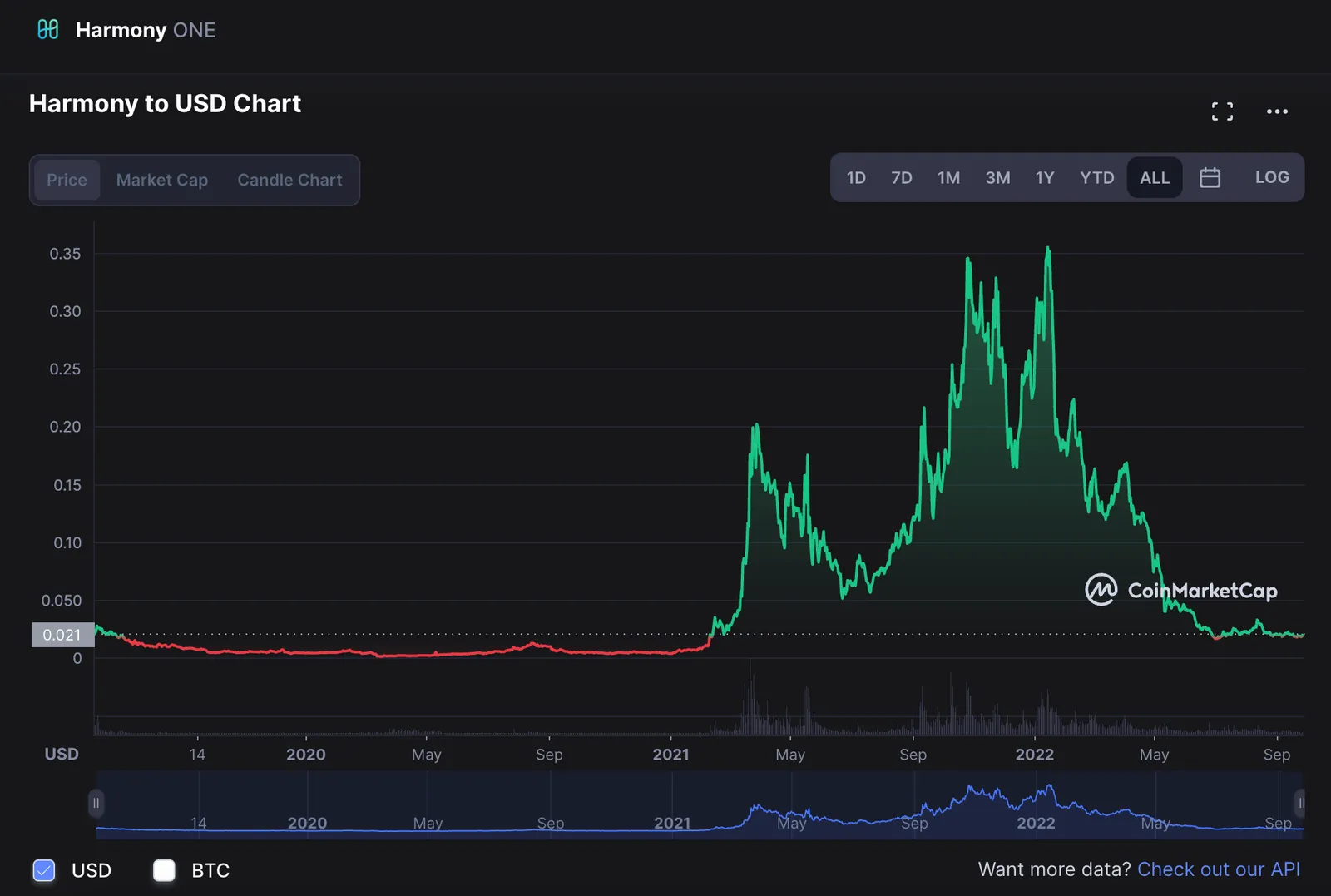Open the three-dot more options menu
This screenshot has height=896, width=1331.
pyautogui.click(x=1277, y=111)
